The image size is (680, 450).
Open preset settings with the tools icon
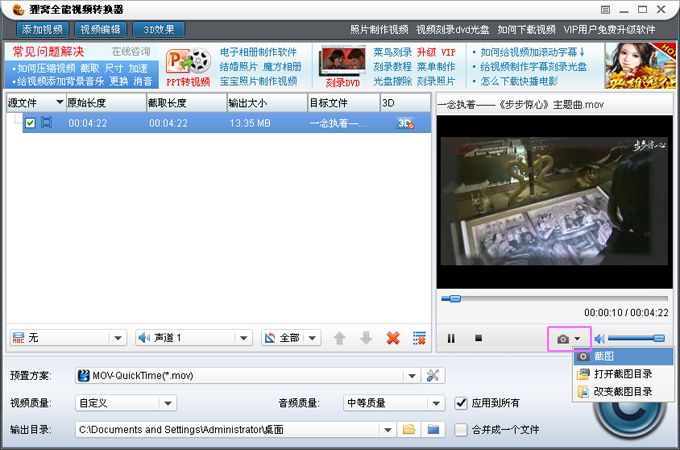tap(433, 375)
